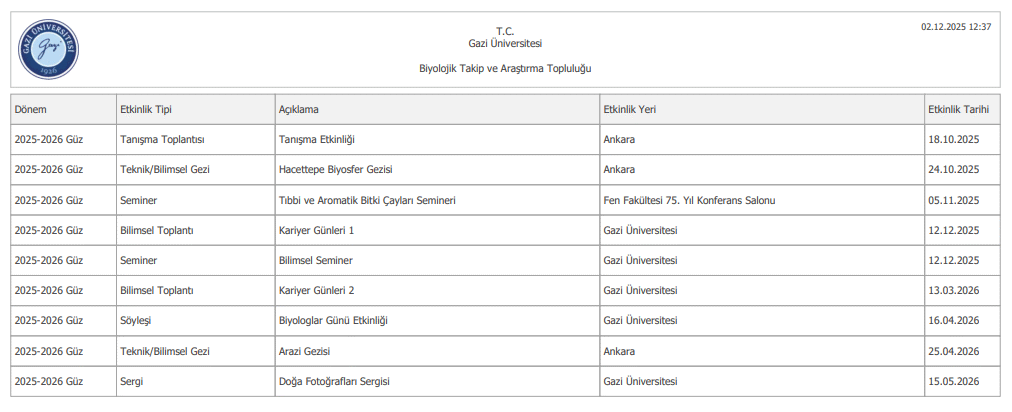This screenshot has width=1012, height=412.
Task: Click the Hacettepe Biyosfer Gezisi entry
Action: 336,170
